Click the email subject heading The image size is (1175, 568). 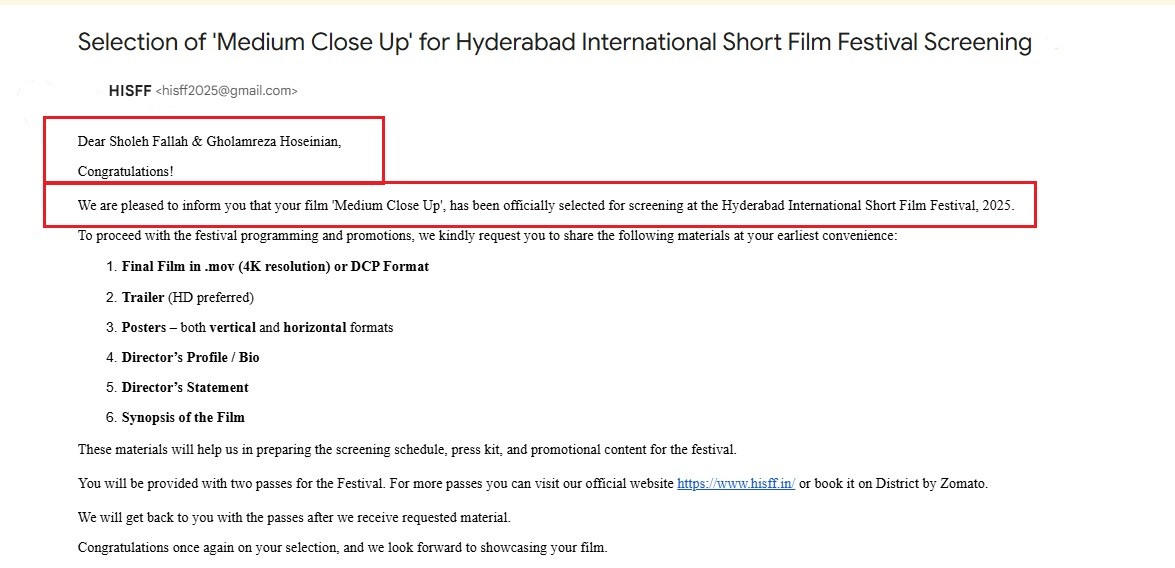tap(554, 42)
